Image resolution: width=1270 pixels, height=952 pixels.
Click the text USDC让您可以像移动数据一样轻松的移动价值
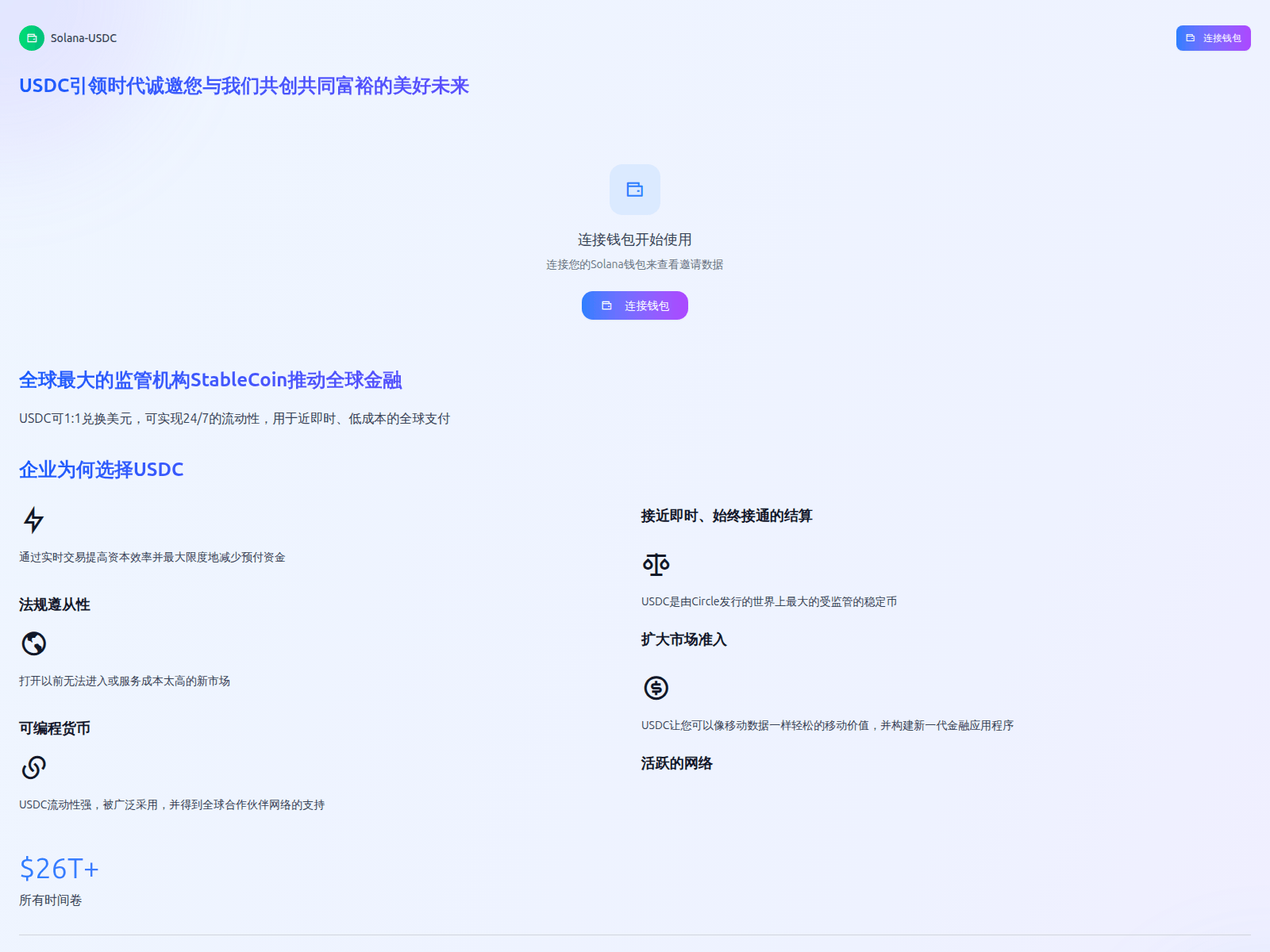click(756, 725)
